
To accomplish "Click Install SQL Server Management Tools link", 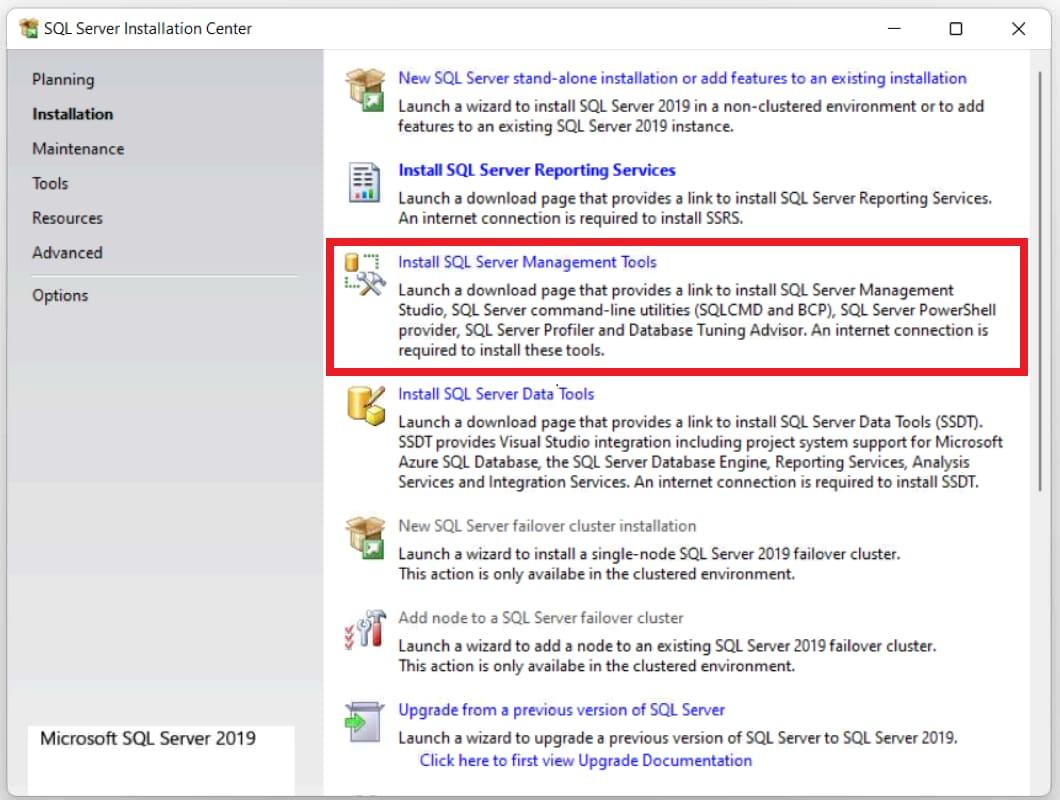I will coord(527,262).
